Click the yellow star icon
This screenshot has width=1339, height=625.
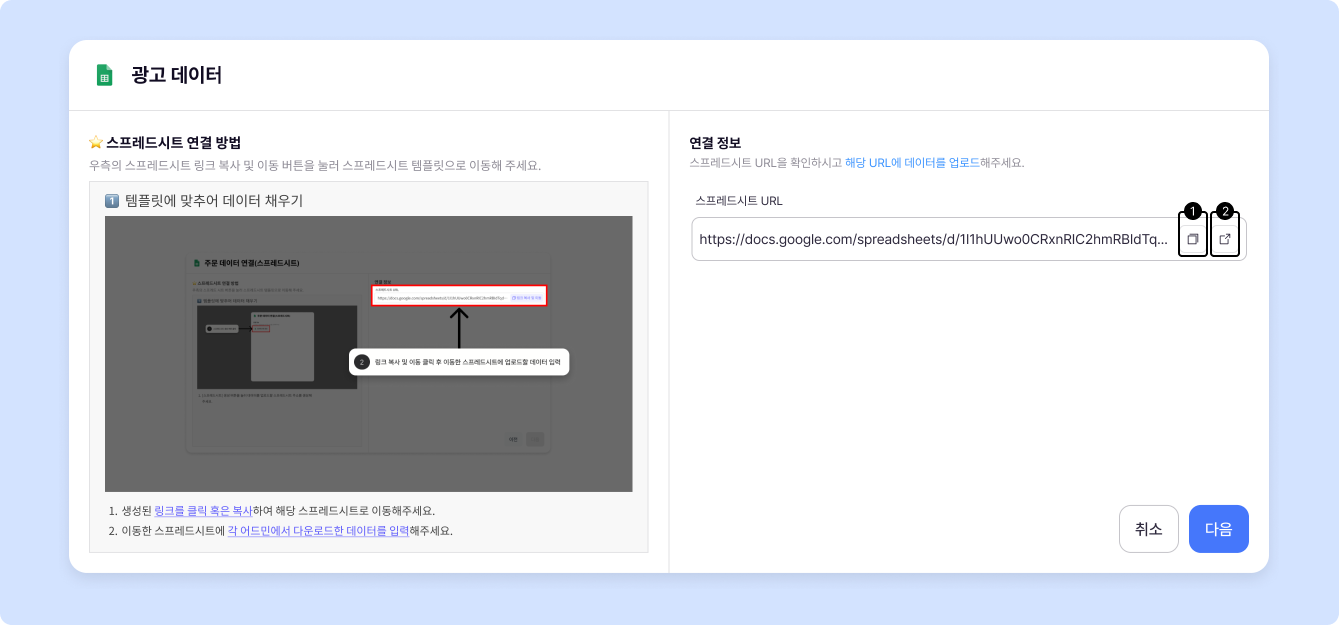(96, 142)
